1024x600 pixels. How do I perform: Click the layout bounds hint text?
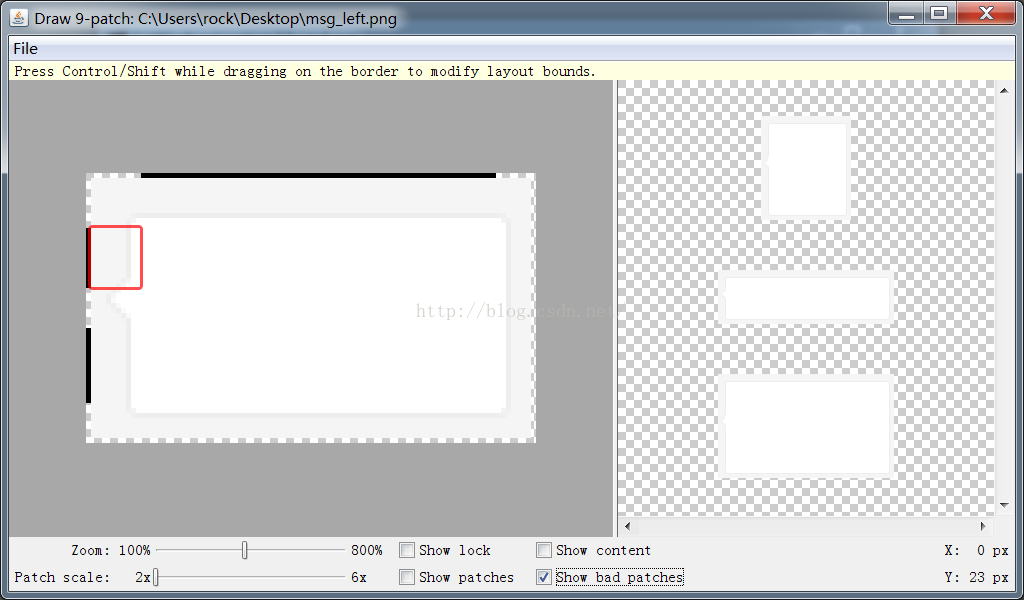coord(305,71)
